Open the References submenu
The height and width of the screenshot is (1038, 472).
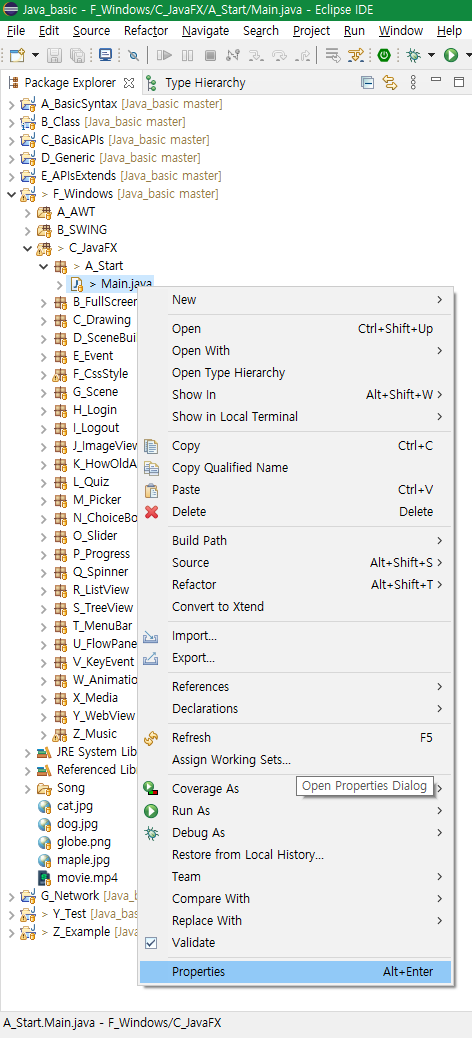tap(295, 686)
